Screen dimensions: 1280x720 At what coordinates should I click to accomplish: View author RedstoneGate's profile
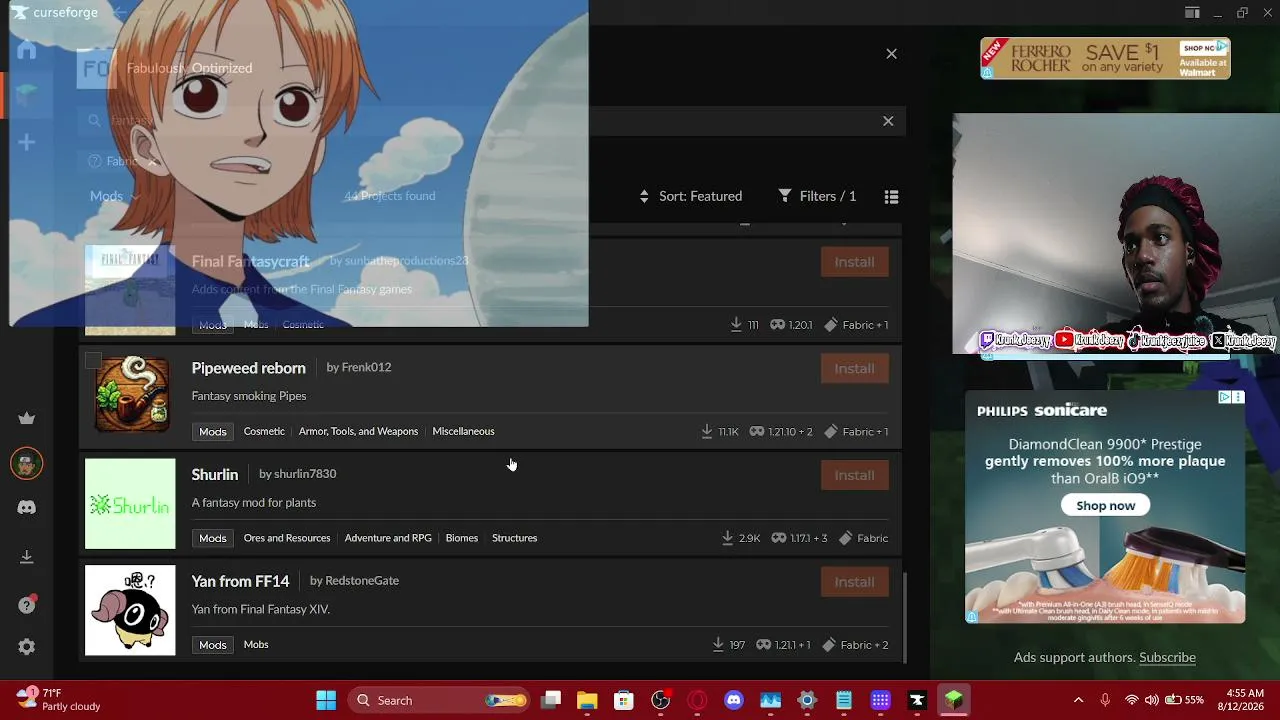[x=362, y=580]
